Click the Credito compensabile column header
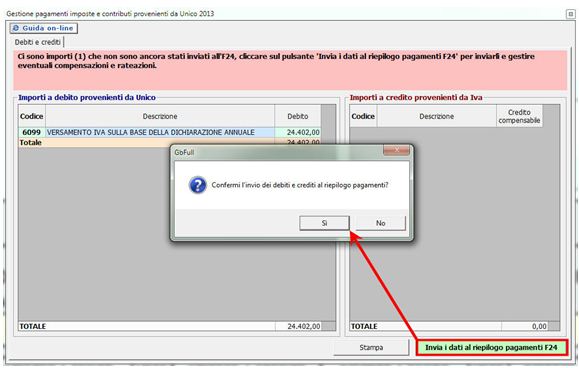The width and height of the screenshot is (579, 368). click(x=519, y=116)
